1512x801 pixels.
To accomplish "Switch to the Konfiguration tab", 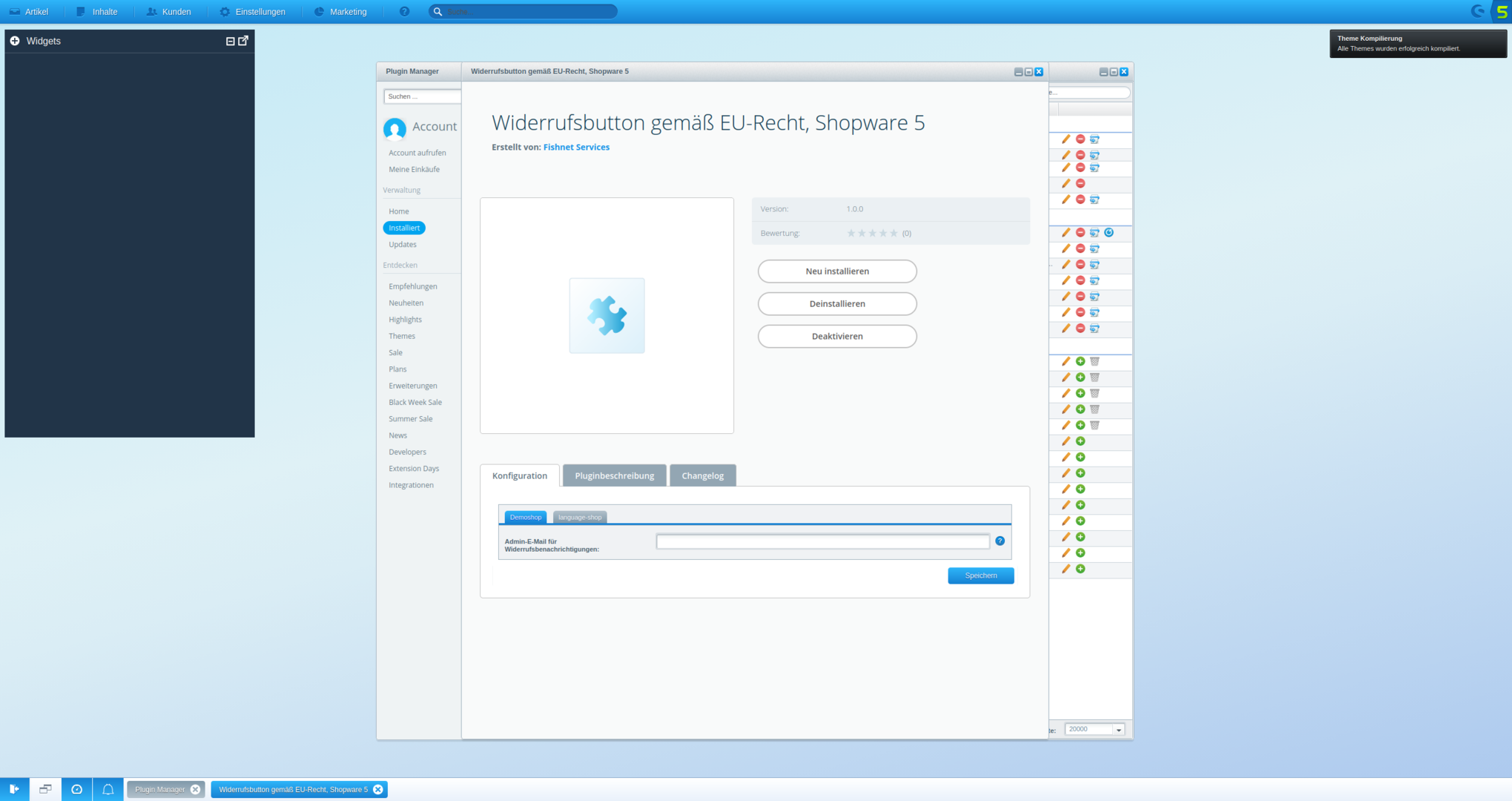I will tap(520, 475).
